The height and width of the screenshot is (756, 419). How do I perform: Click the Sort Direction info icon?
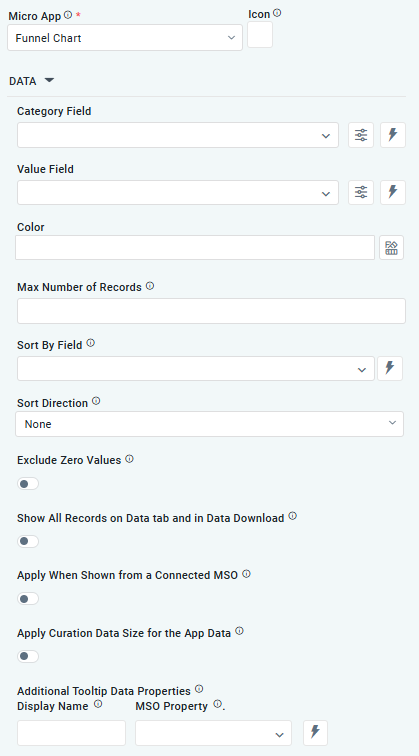(96, 401)
